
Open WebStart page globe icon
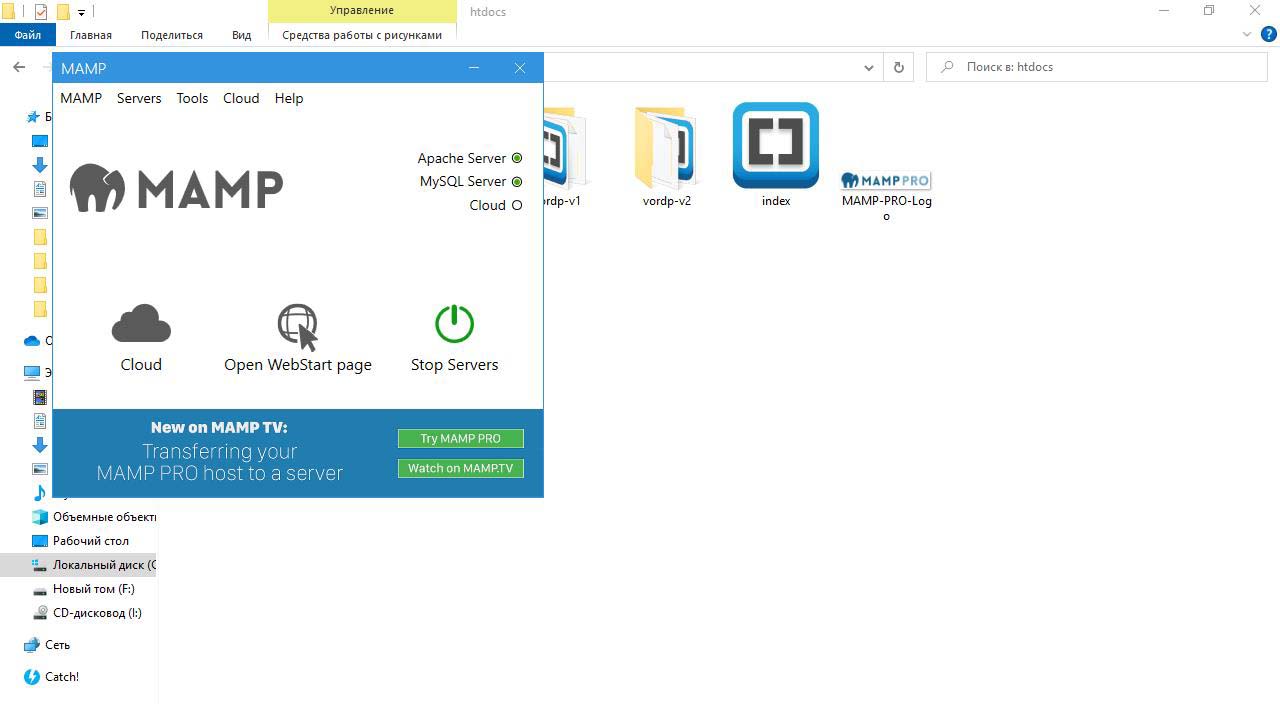point(297,326)
